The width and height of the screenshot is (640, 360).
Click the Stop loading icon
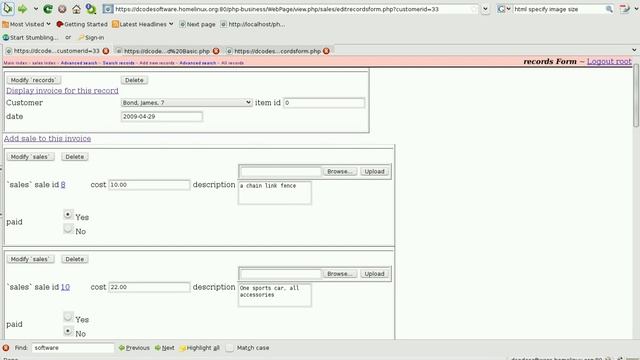click(x=62, y=9)
